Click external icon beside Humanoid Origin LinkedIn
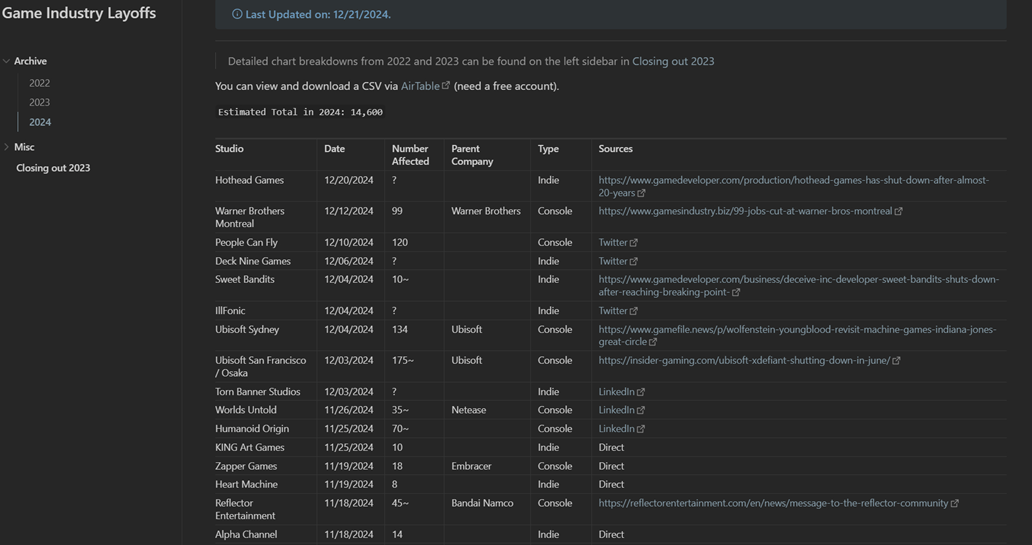 click(x=641, y=428)
